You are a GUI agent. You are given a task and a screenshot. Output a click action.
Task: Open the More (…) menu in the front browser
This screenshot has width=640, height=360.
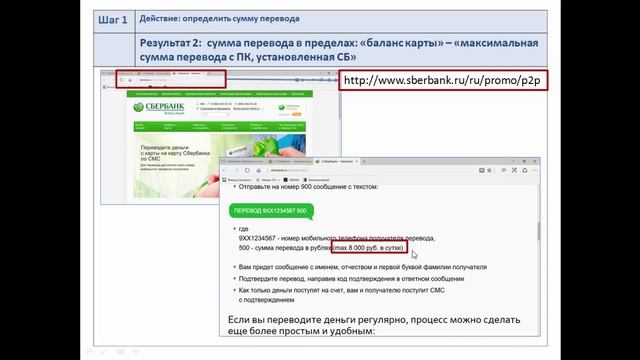pyautogui.click(x=535, y=170)
